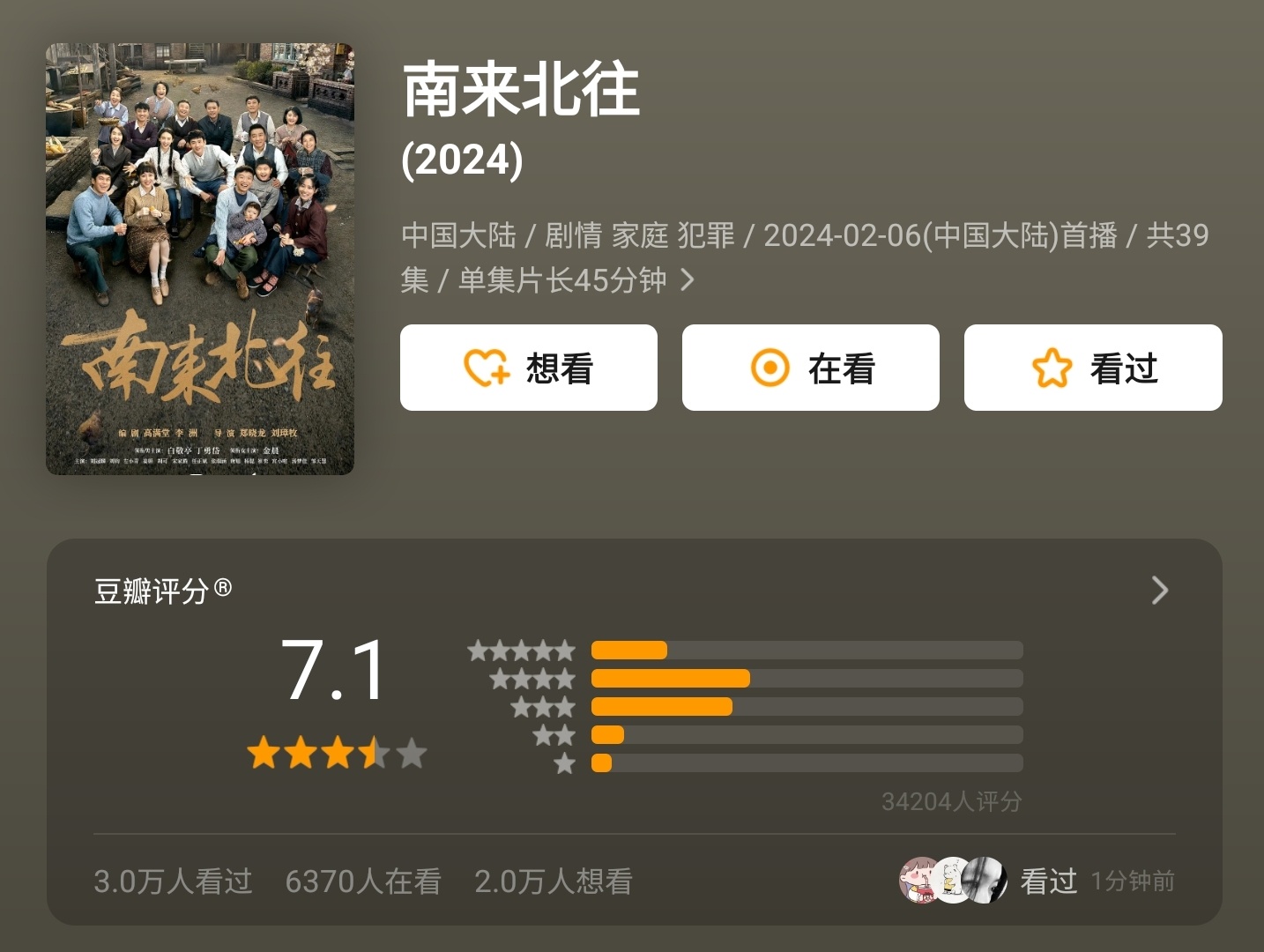Expand the show info text line
The height and width of the screenshot is (952, 1264).
coord(805,257)
